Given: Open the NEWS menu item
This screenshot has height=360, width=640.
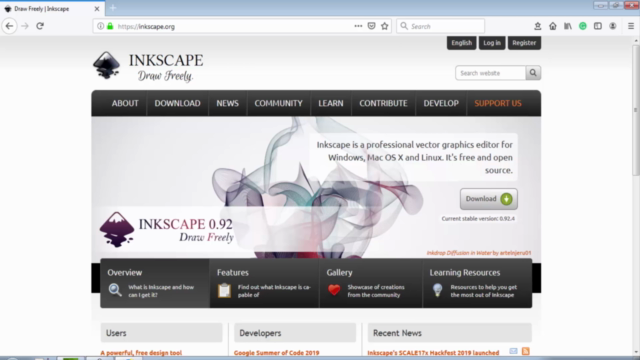Looking at the screenshot, I should (x=227, y=103).
